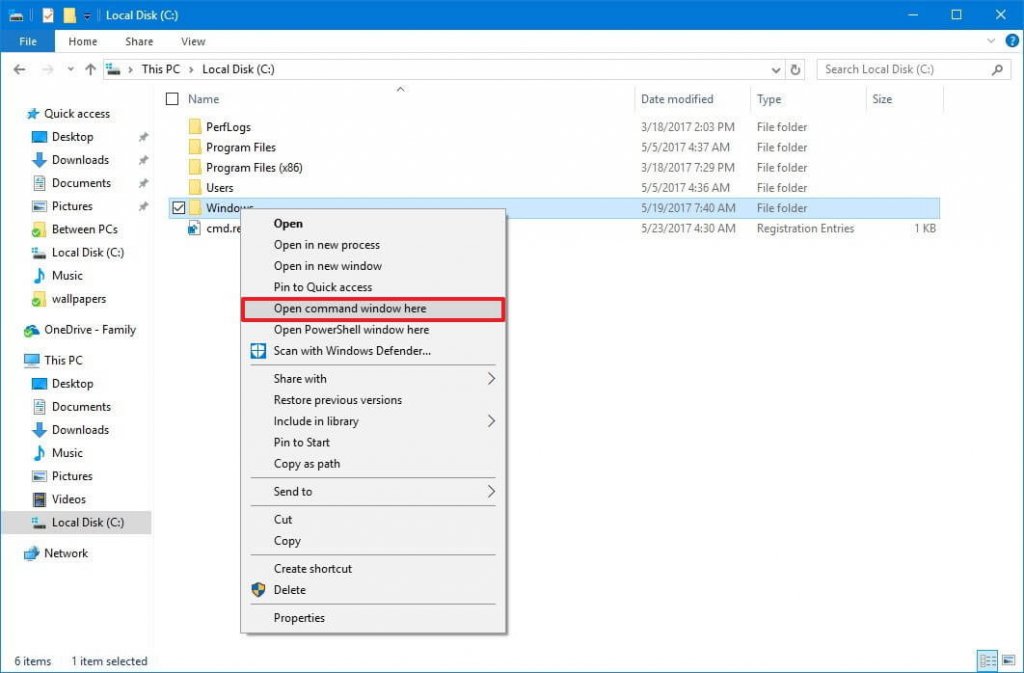Open Properties from the quick access toolbar
Screen dimensions: 1024x673
[x=47, y=14]
